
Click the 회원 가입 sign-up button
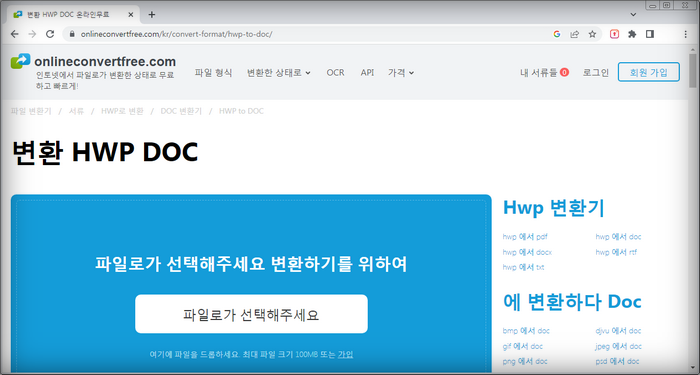(649, 72)
